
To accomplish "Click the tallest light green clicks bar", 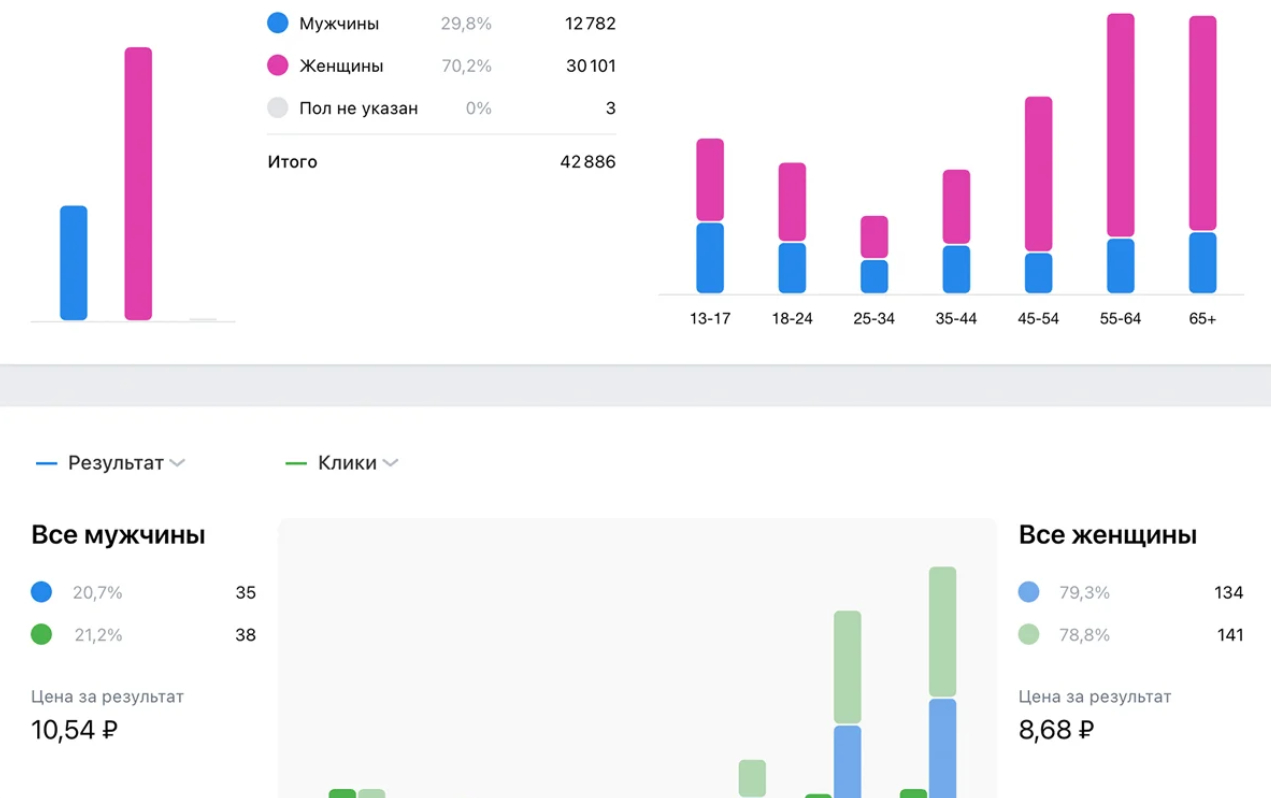I will pos(943,632).
